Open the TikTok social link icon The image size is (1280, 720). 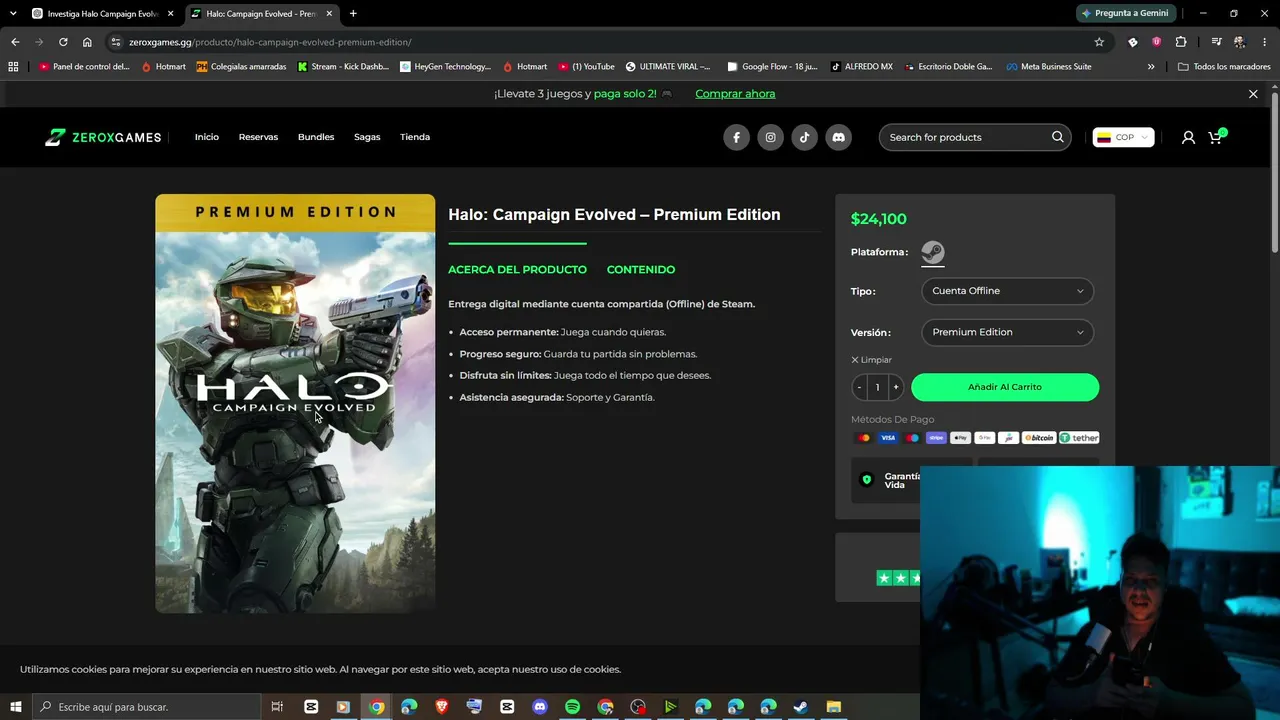coord(804,137)
